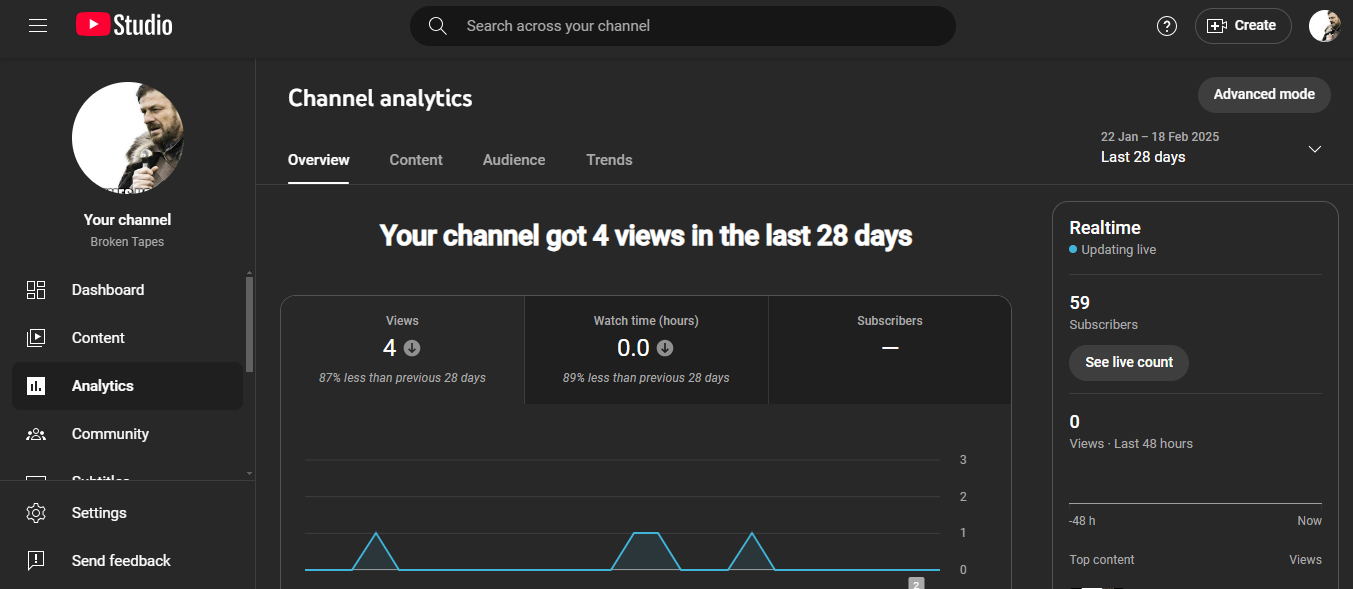Switch to the Trends tab
Screen dimensions: 1353x589
[609, 160]
